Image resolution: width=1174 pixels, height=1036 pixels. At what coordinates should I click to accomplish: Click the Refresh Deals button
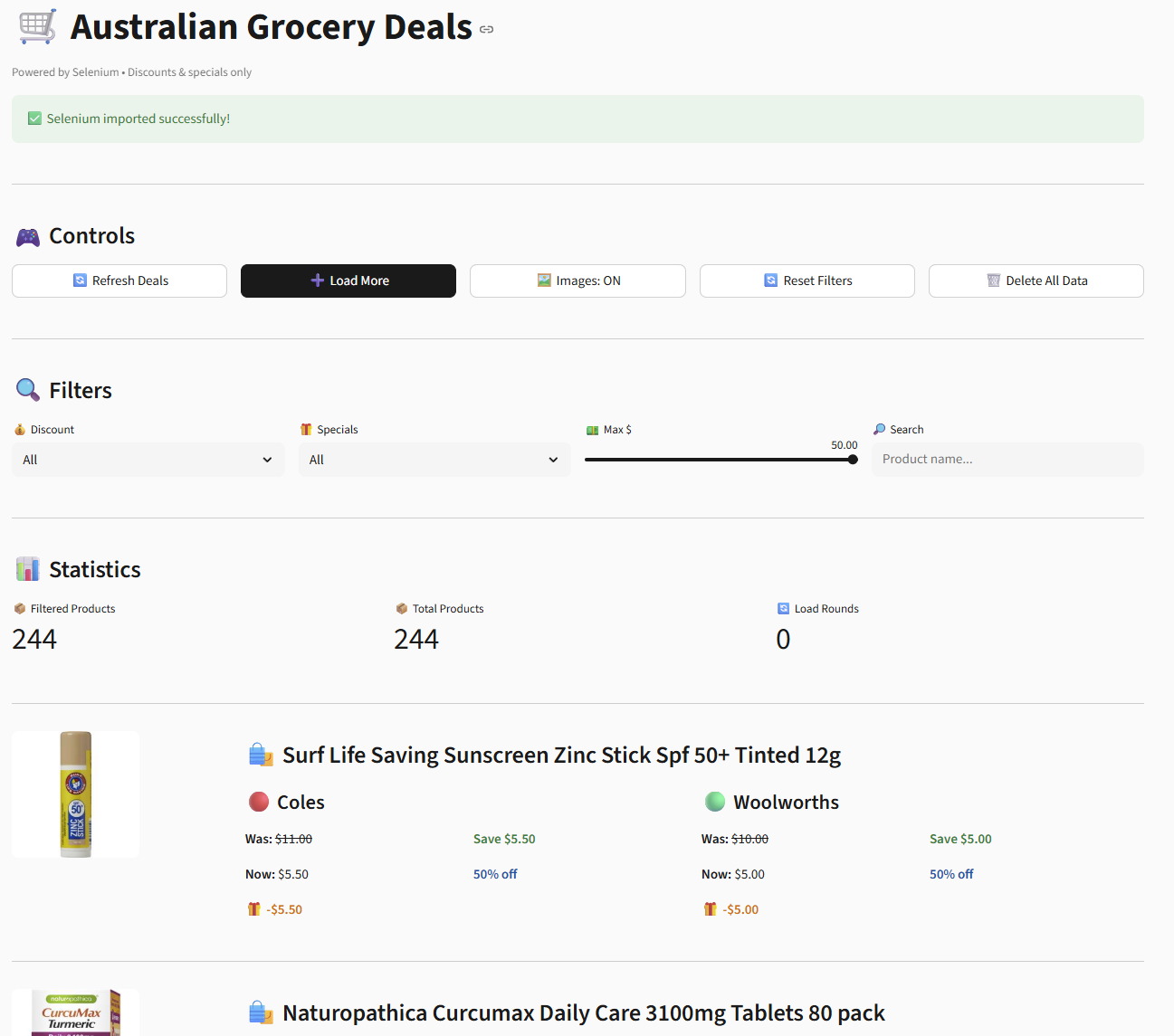(119, 280)
